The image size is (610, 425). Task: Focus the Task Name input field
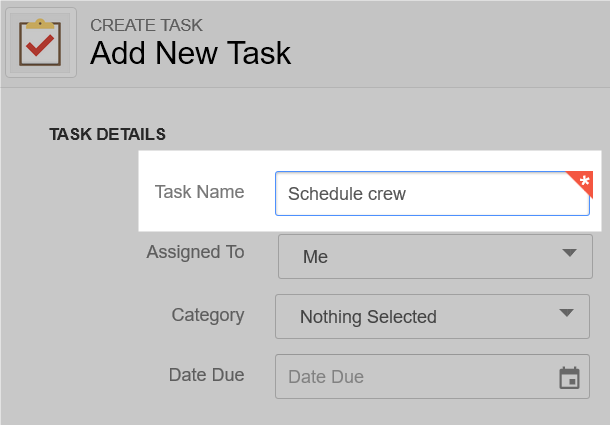432,193
